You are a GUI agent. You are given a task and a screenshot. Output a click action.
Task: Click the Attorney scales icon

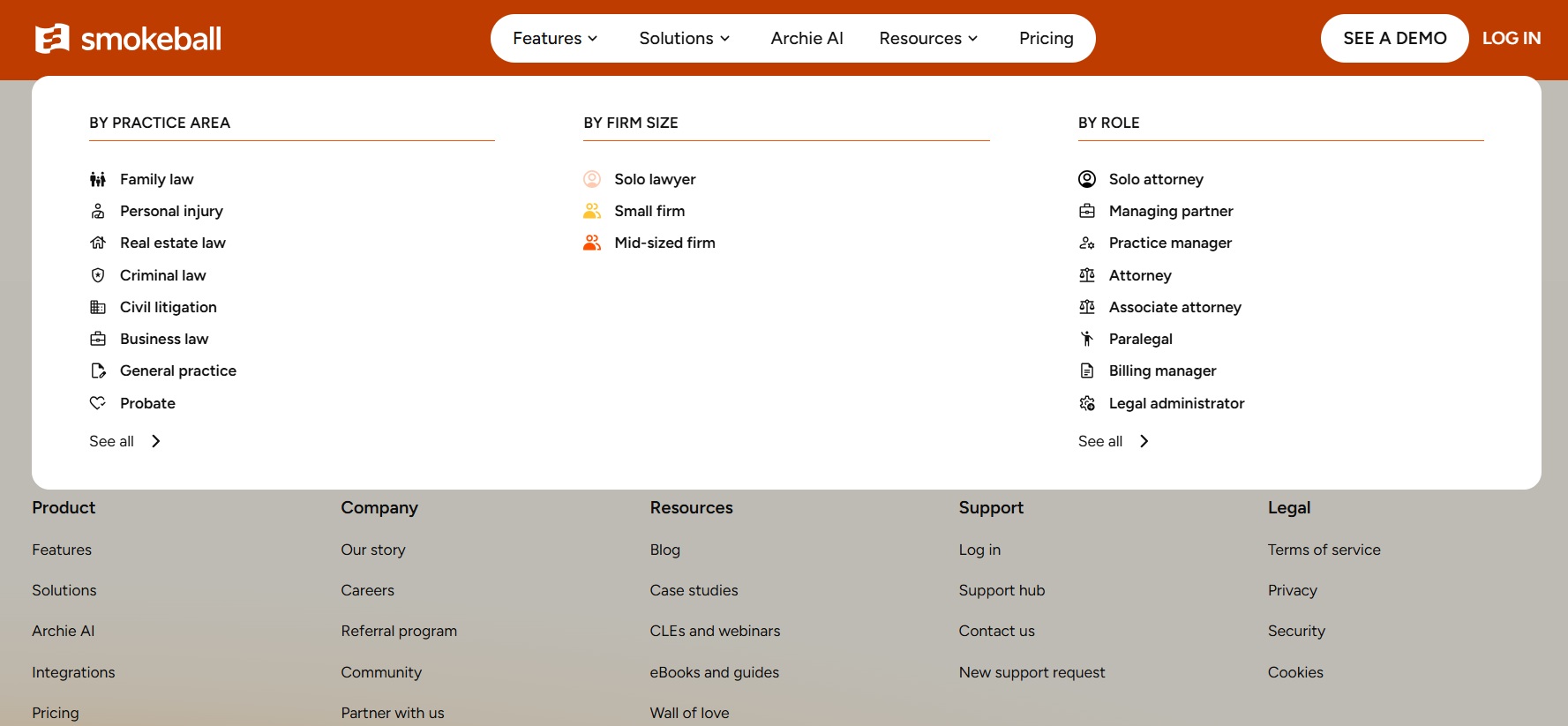(1087, 275)
